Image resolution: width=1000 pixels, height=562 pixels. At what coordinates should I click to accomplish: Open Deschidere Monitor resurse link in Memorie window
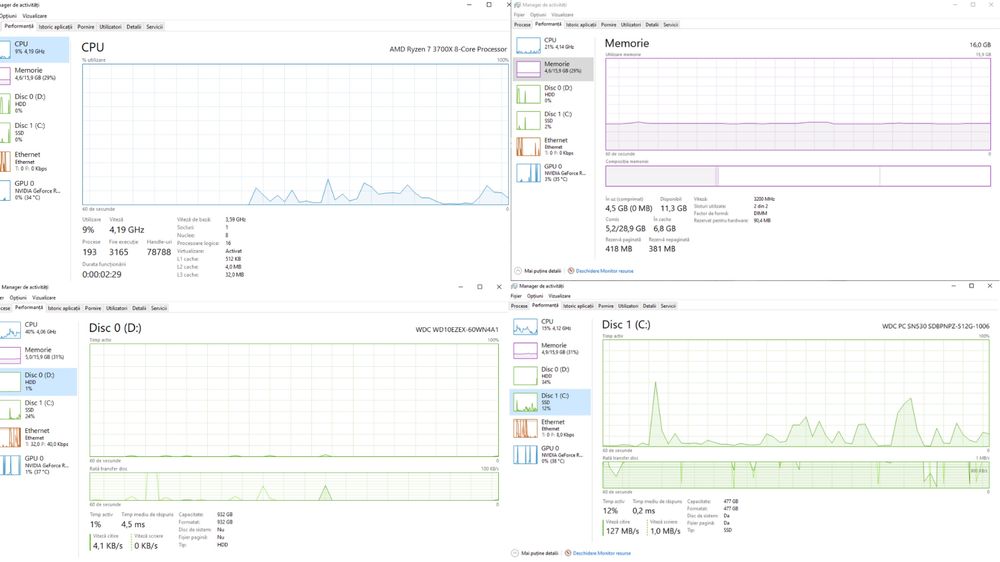[x=601, y=271]
